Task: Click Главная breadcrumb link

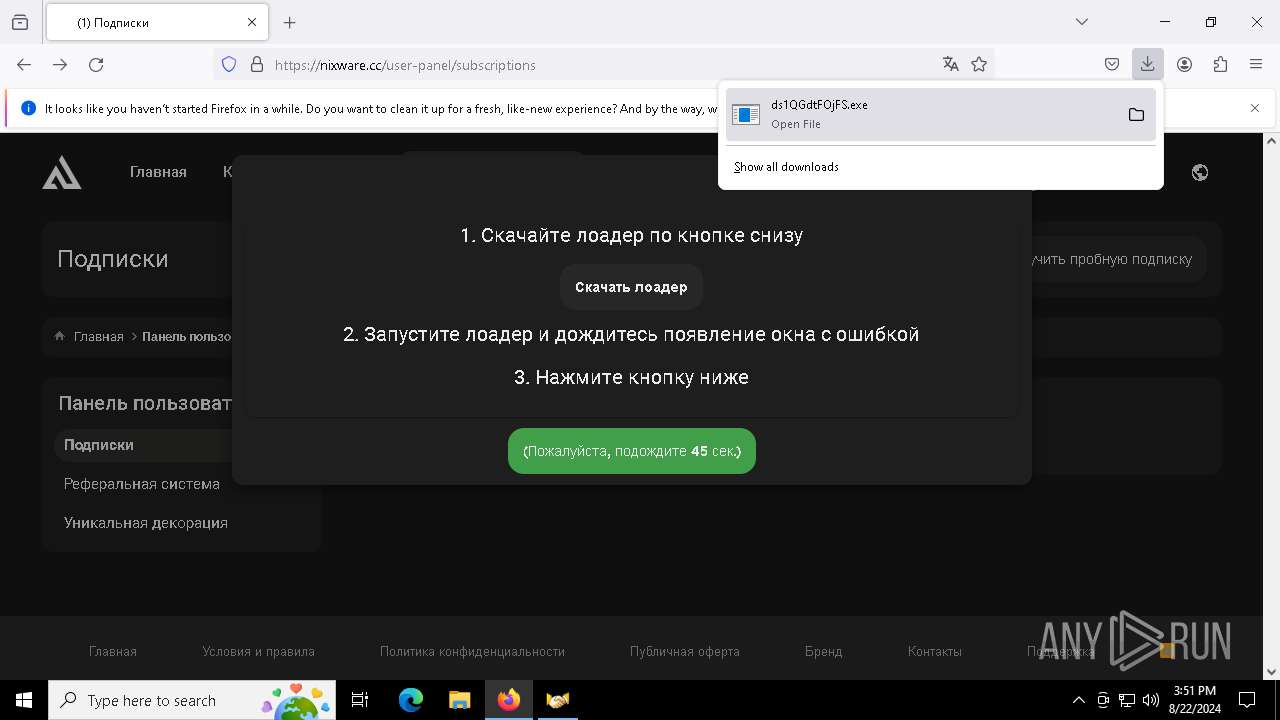Action: (x=98, y=337)
